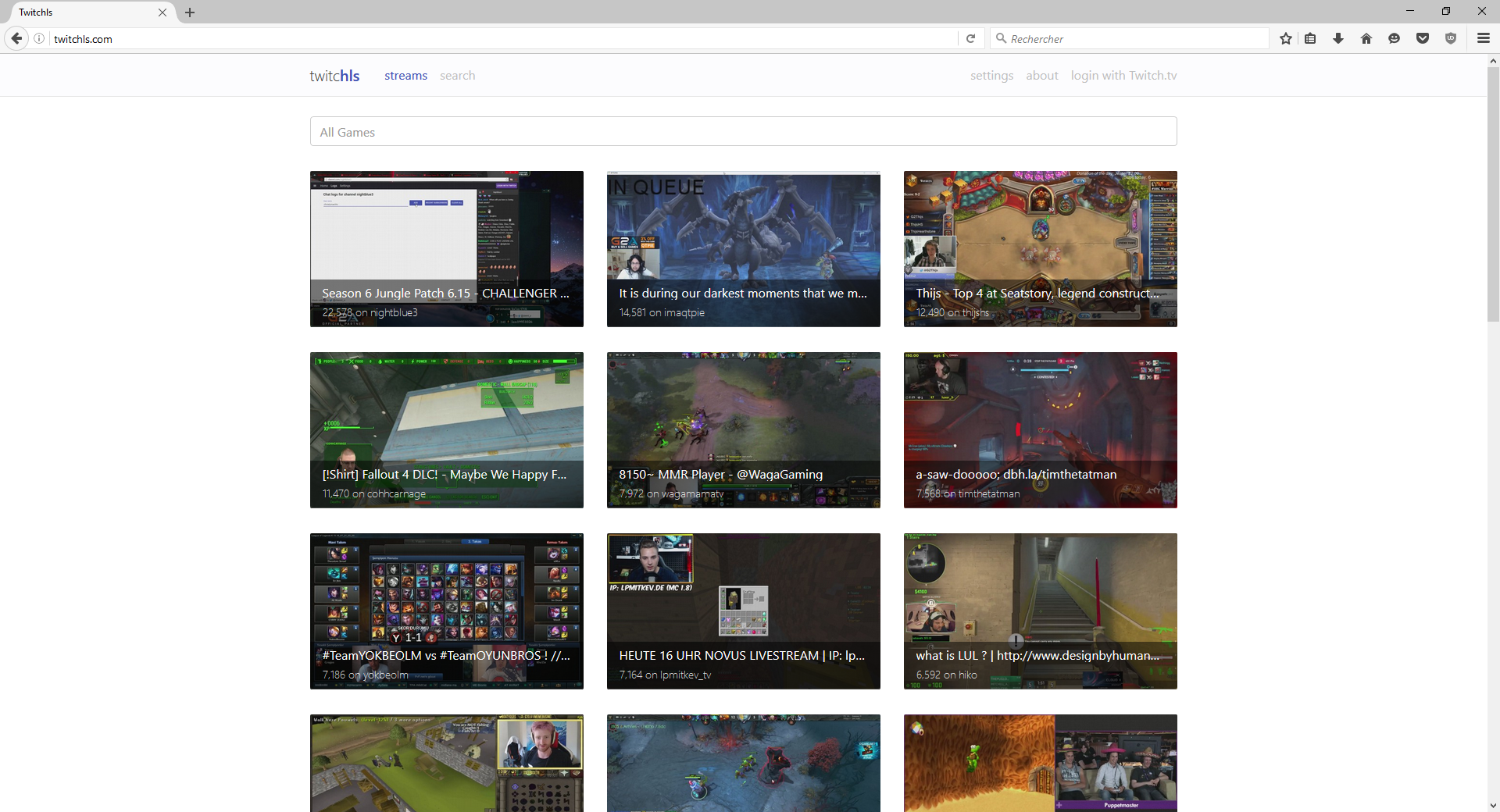
Task: Open the imaqtpie stream thumbnail
Action: (x=743, y=249)
